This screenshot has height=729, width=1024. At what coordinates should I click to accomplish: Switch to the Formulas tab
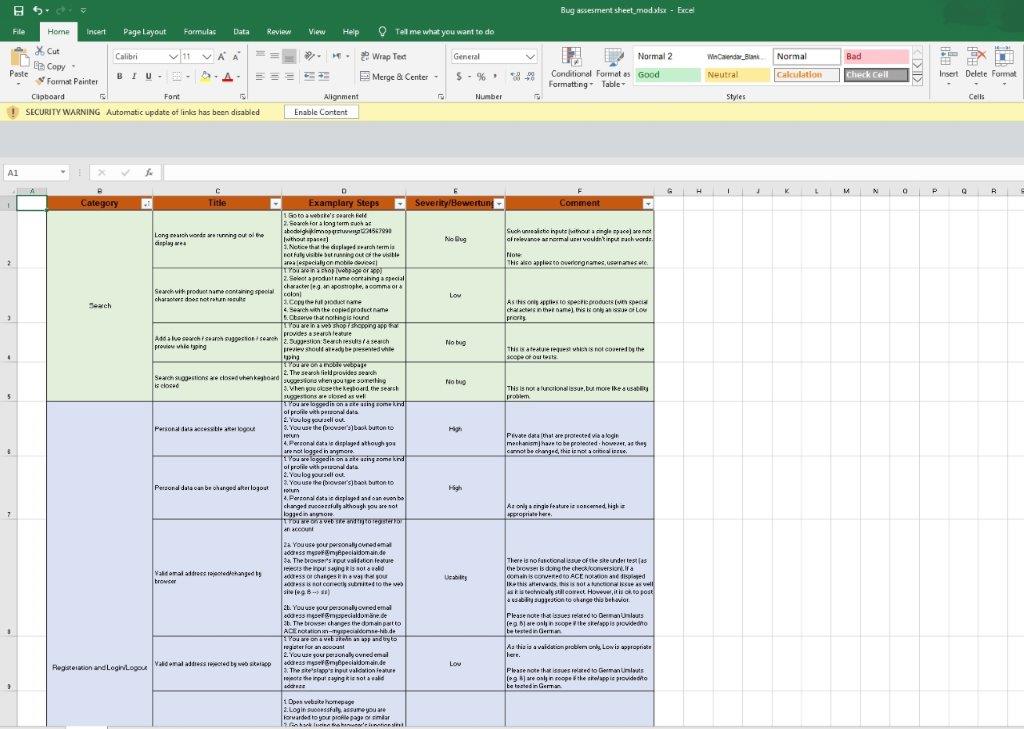(x=199, y=31)
